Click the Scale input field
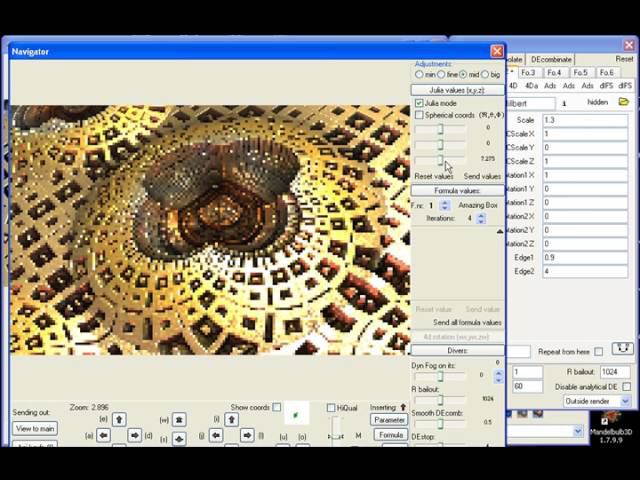Screen dimensions: 640x480 [x=585, y=120]
